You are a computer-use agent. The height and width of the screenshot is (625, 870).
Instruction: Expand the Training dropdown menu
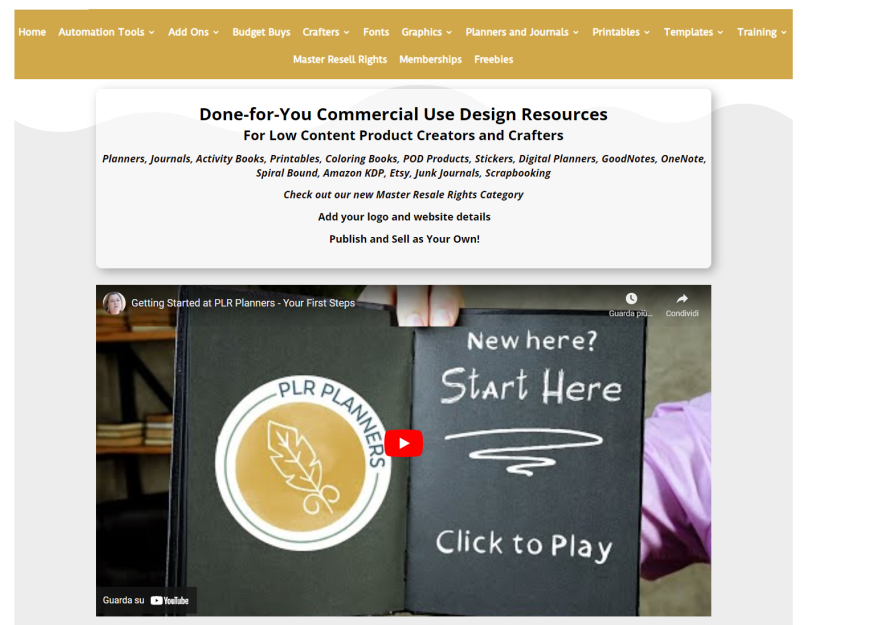(761, 32)
